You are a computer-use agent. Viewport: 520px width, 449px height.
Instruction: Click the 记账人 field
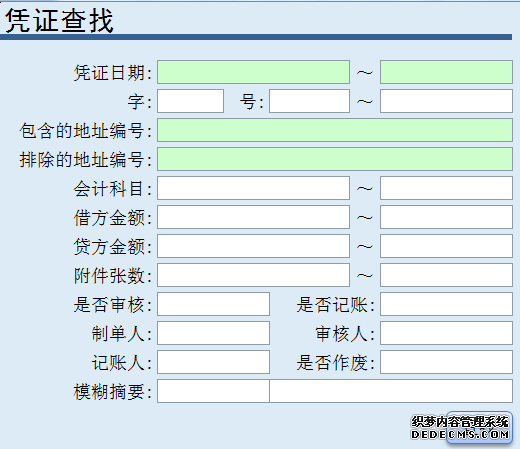[213, 362]
